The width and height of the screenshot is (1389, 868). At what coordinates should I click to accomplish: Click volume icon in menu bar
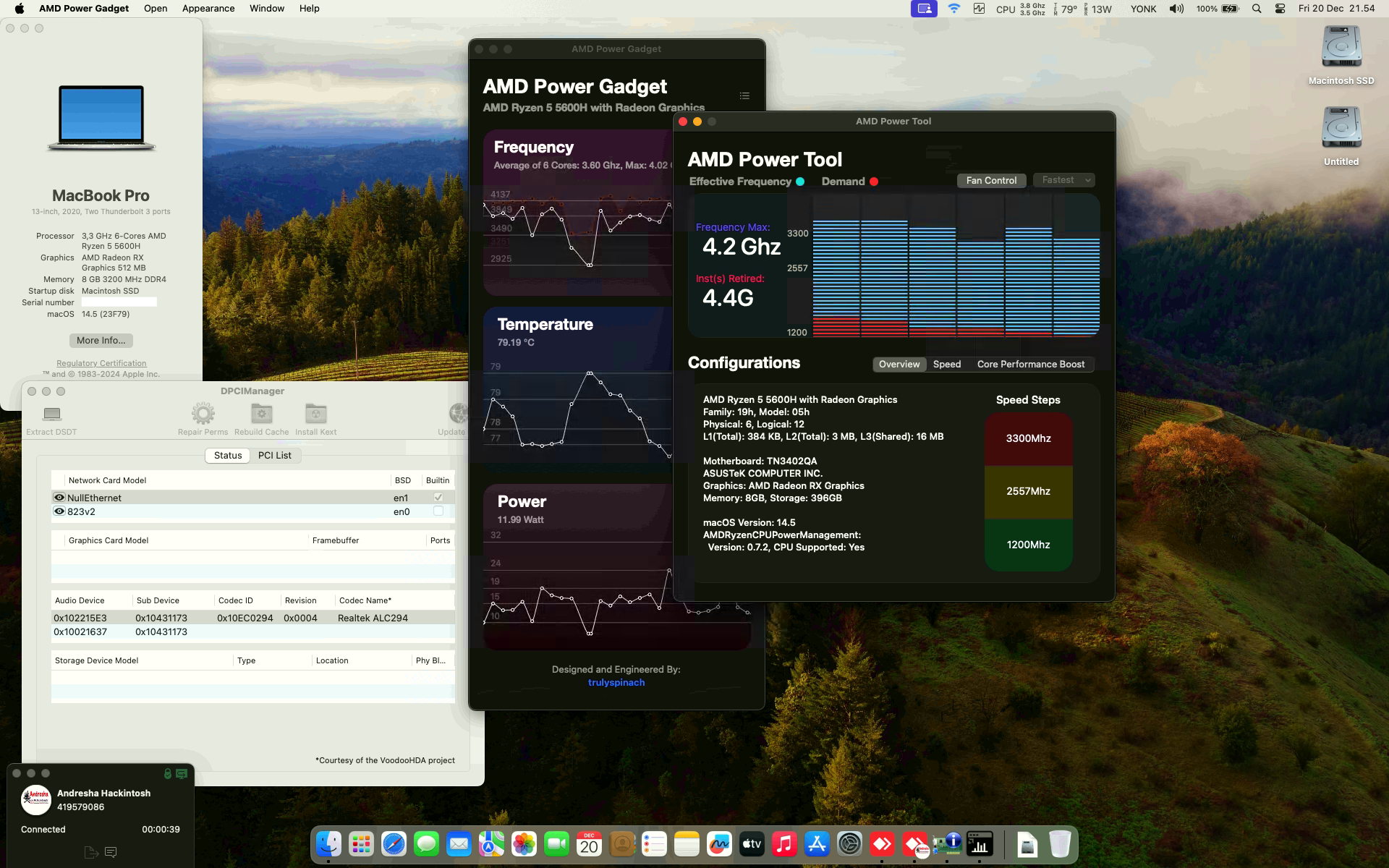click(x=1177, y=9)
